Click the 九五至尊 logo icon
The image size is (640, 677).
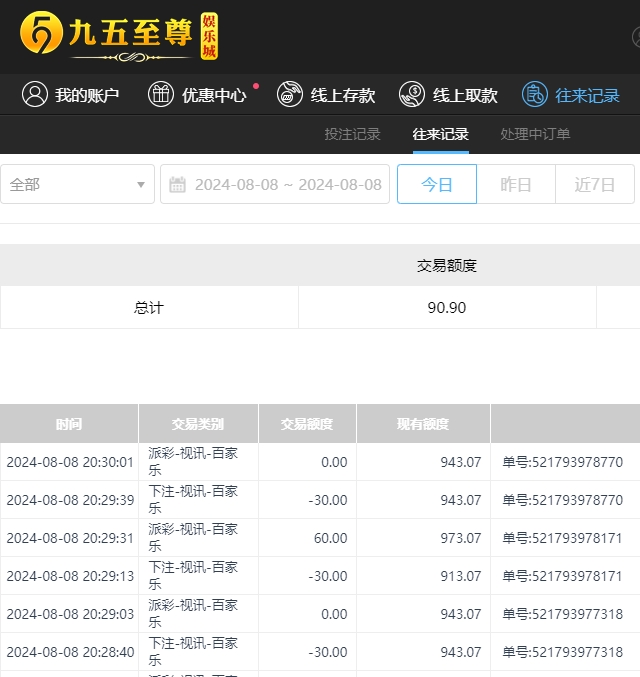pyautogui.click(x=39, y=35)
